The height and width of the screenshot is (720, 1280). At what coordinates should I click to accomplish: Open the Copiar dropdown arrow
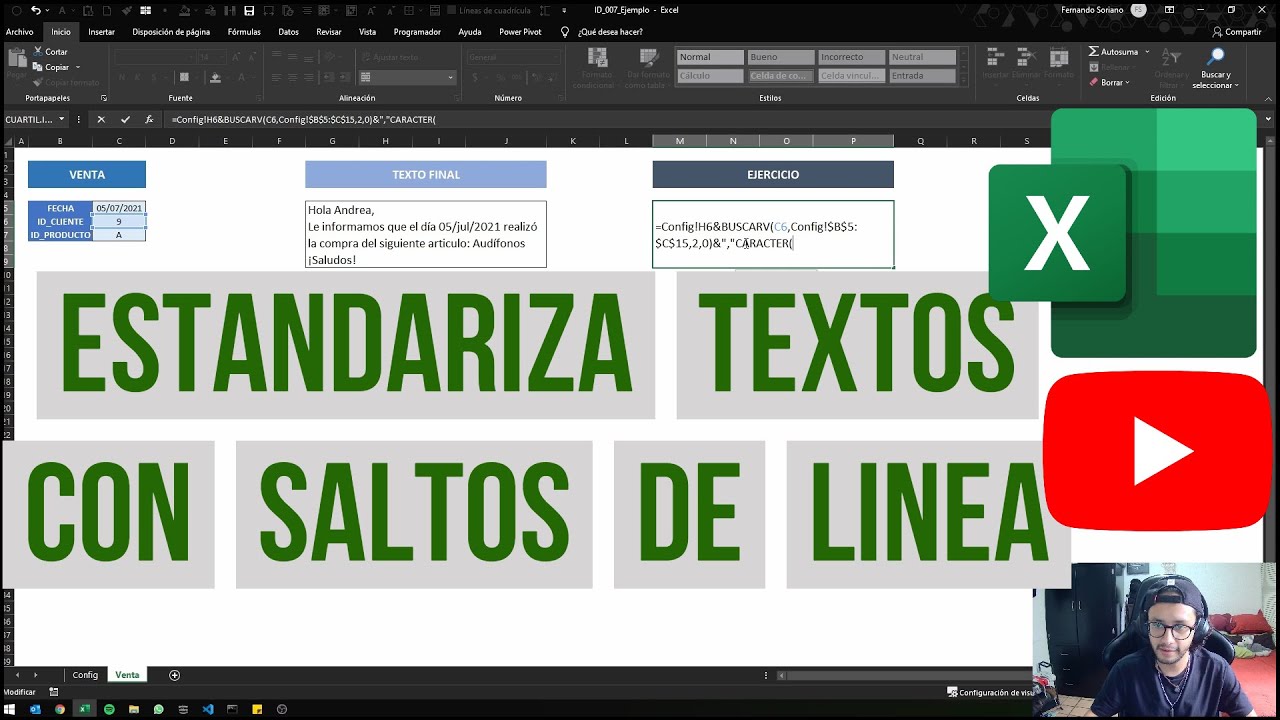pyautogui.click(x=78, y=67)
